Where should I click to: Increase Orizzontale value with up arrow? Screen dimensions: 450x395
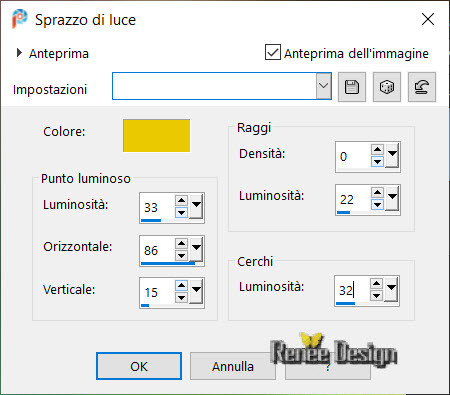point(181,243)
